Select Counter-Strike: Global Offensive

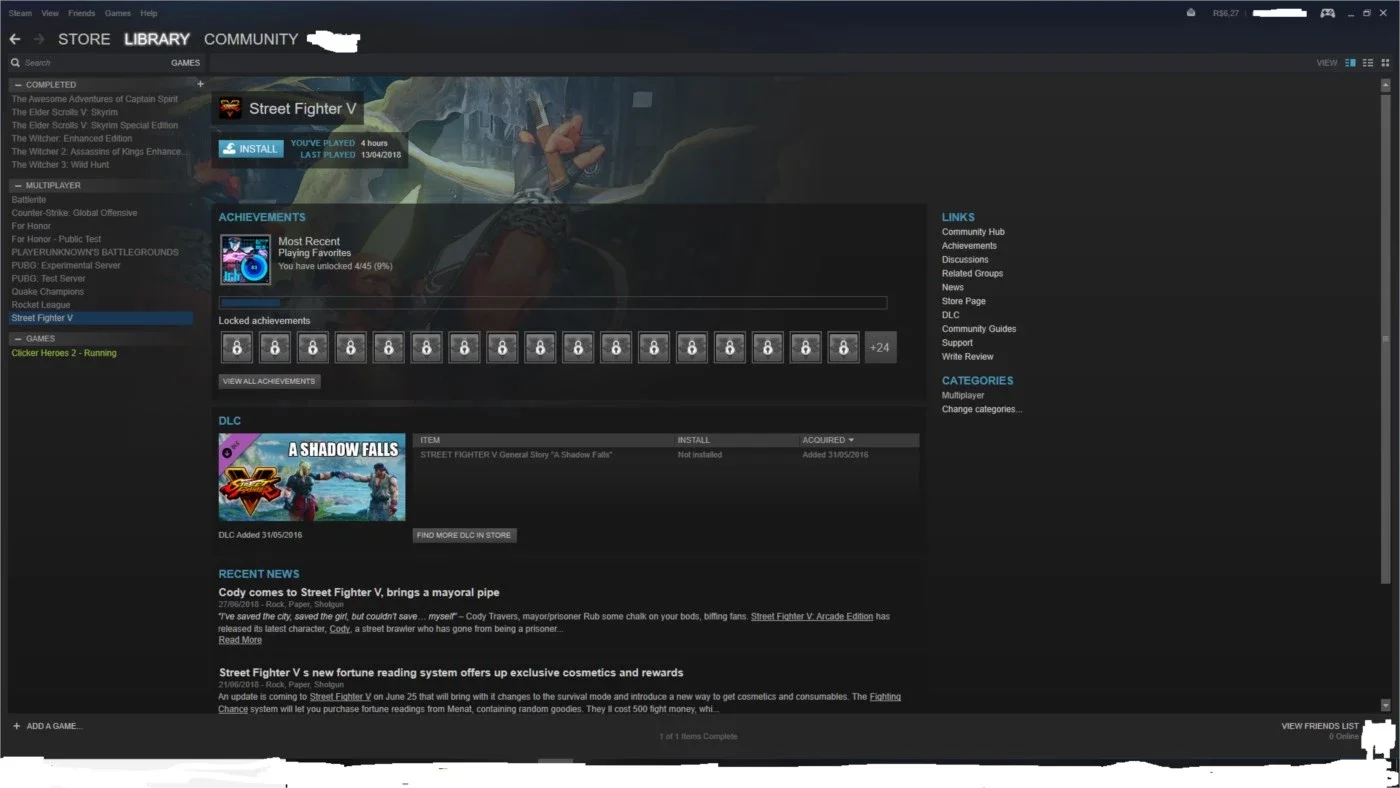[x=74, y=213]
